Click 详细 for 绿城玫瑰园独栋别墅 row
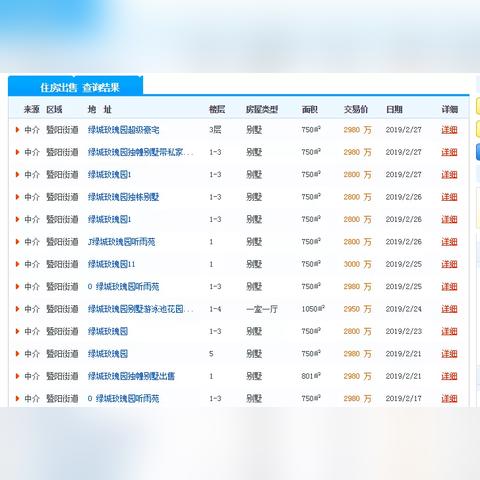This screenshot has height=480, width=480. click(x=449, y=197)
